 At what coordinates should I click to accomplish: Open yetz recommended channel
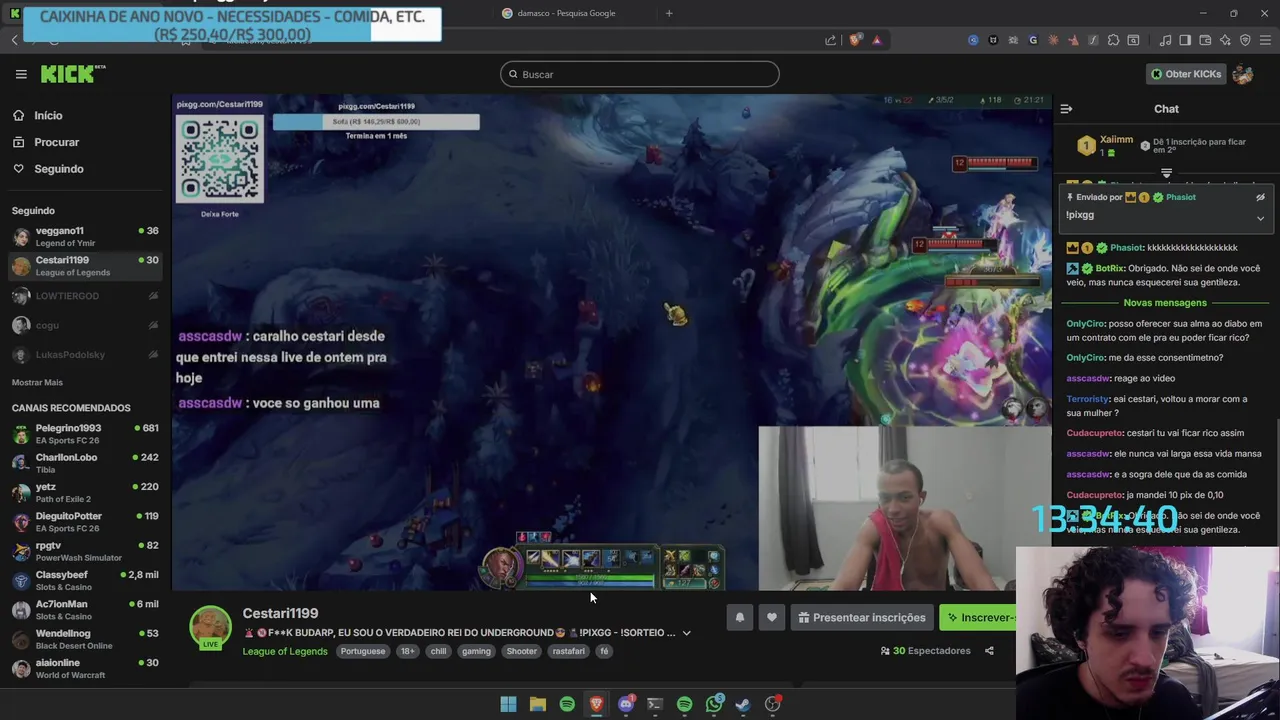85,492
